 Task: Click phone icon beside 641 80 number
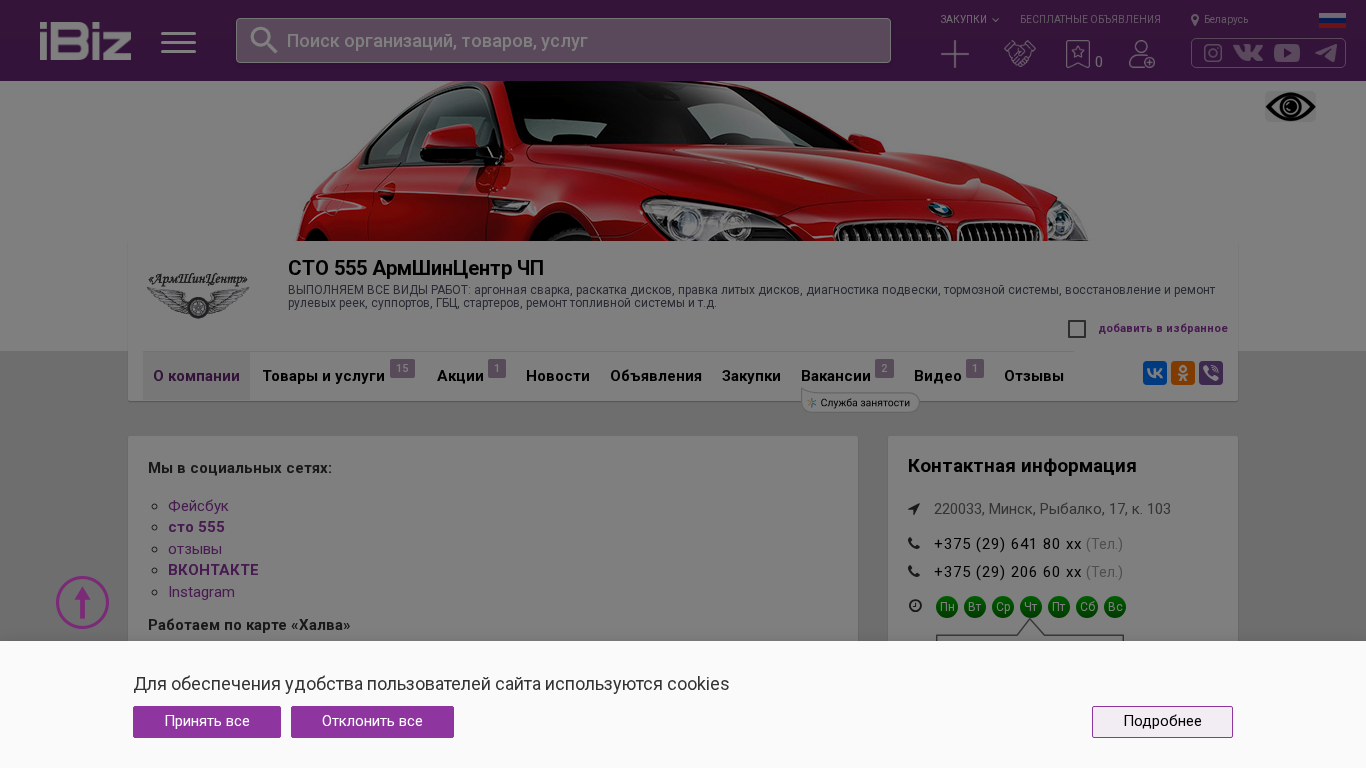click(x=914, y=544)
